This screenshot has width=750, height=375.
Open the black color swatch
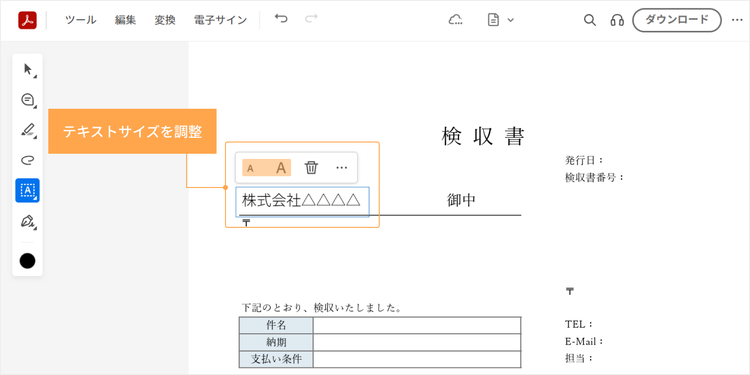coord(27,261)
